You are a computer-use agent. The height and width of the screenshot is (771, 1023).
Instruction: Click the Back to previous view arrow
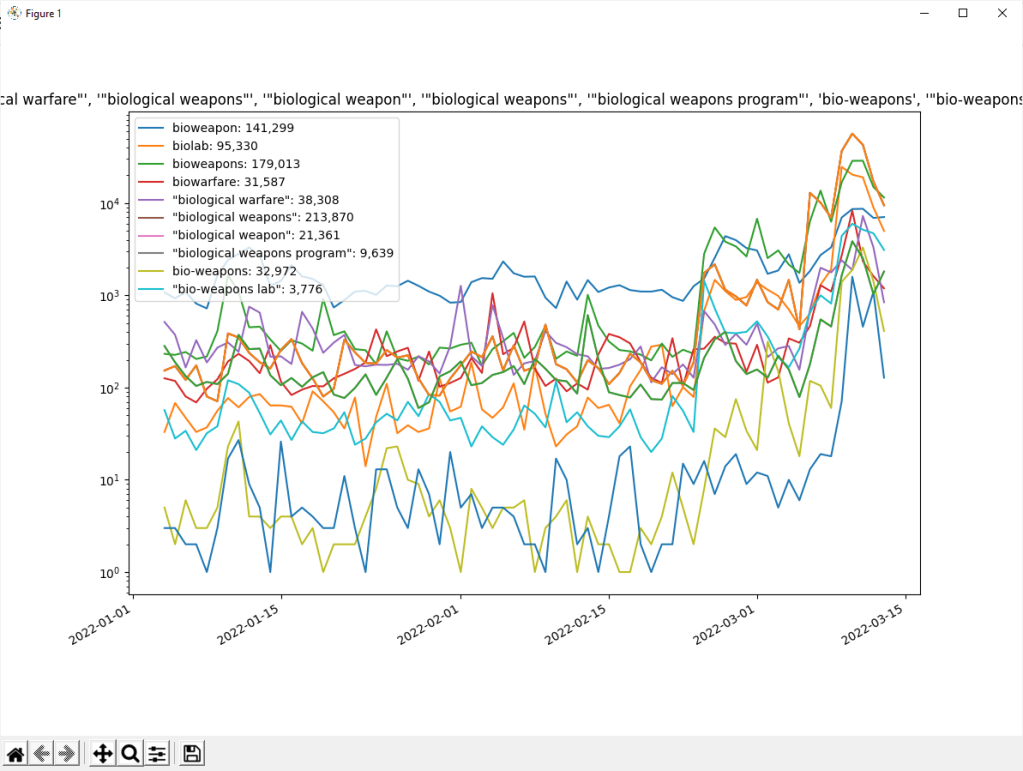coord(42,754)
